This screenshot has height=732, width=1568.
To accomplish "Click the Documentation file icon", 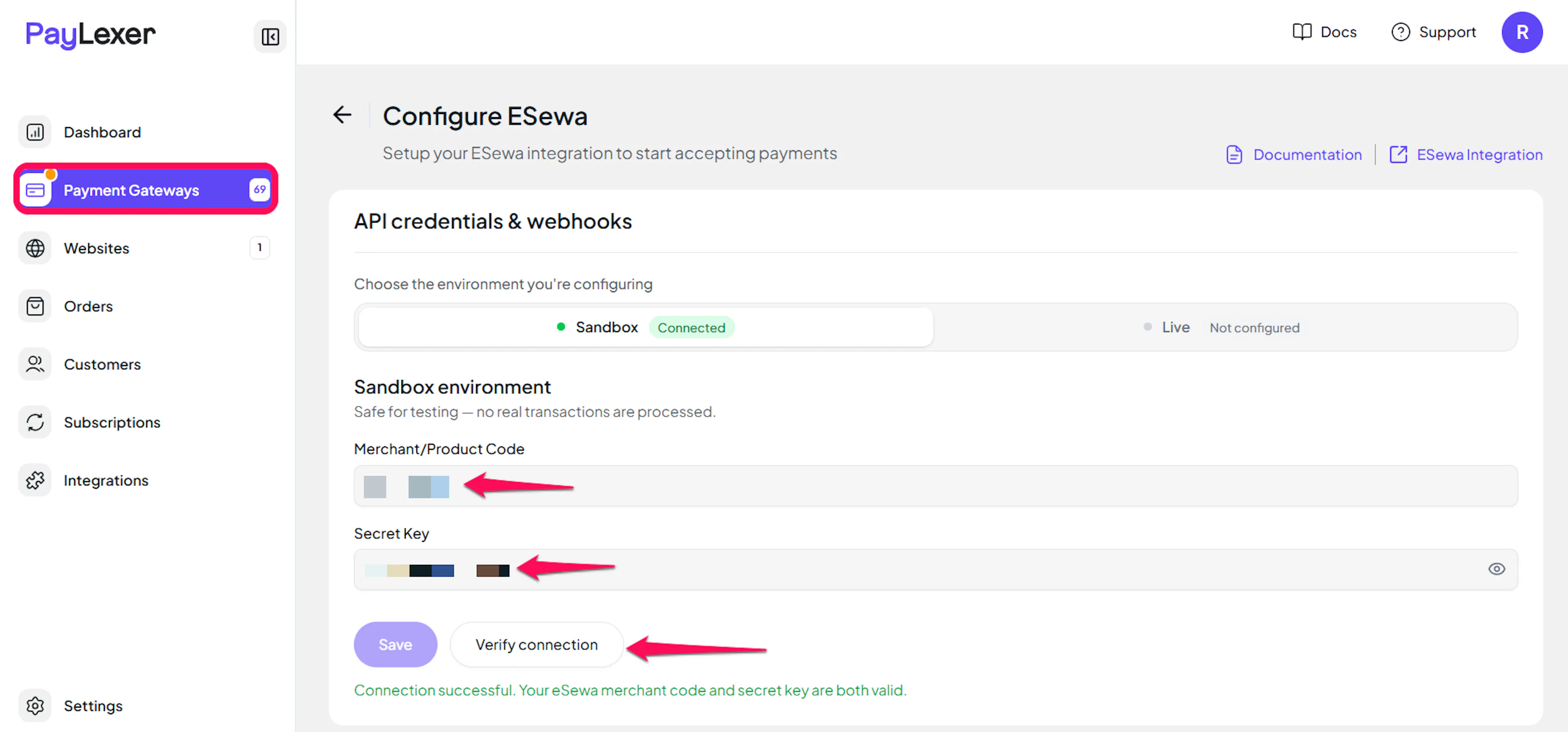I will pyautogui.click(x=1234, y=155).
